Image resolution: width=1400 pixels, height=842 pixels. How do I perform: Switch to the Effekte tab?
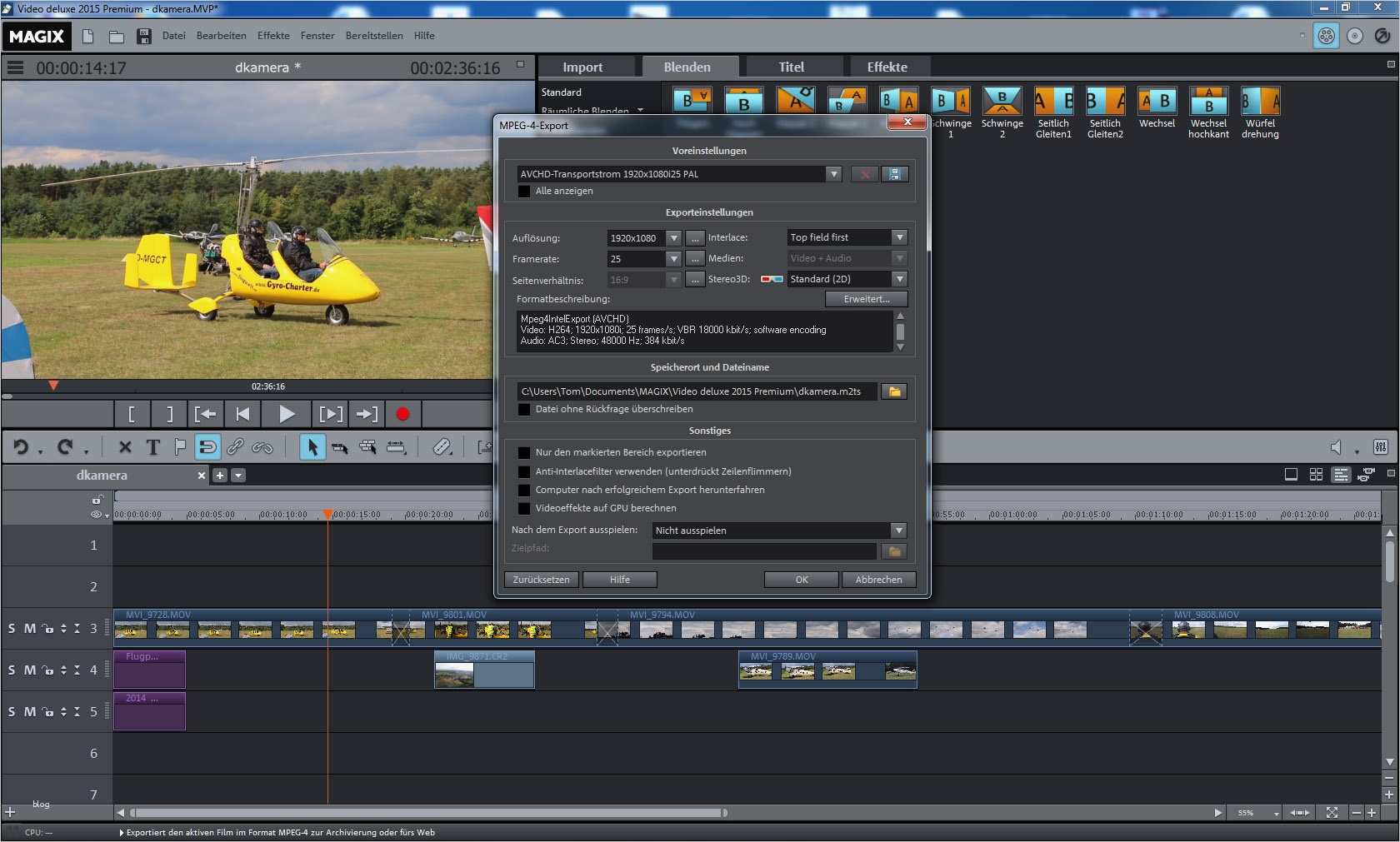[x=887, y=67]
